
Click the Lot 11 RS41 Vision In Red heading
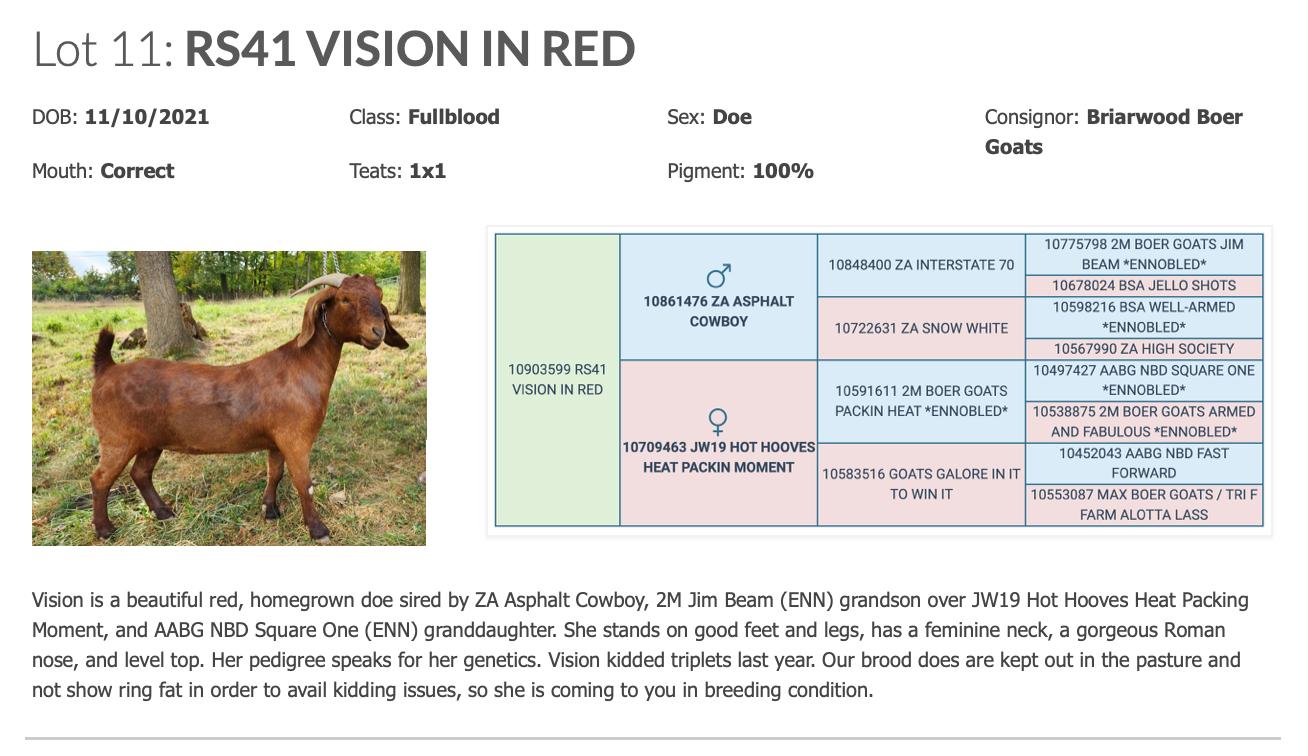[x=334, y=50]
